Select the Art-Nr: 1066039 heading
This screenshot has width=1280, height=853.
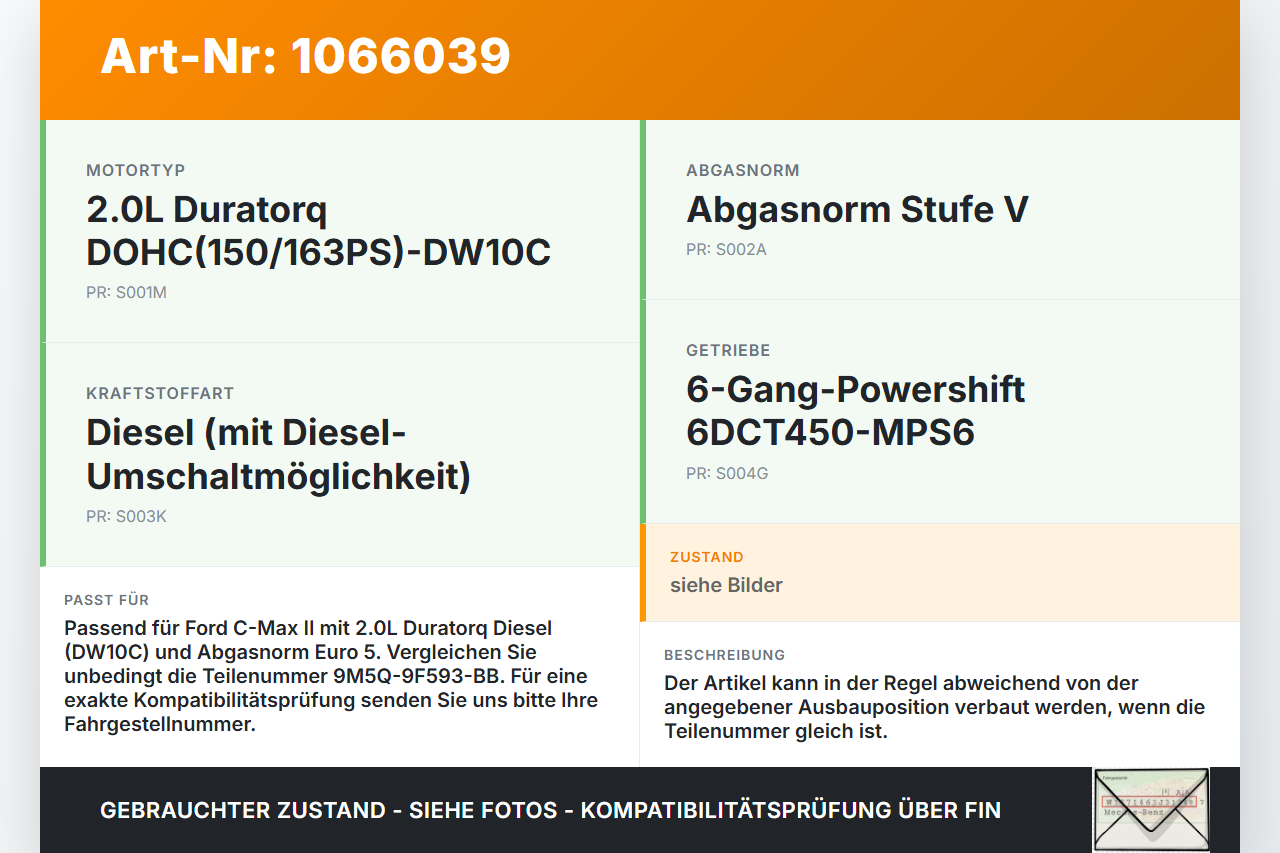click(x=305, y=56)
